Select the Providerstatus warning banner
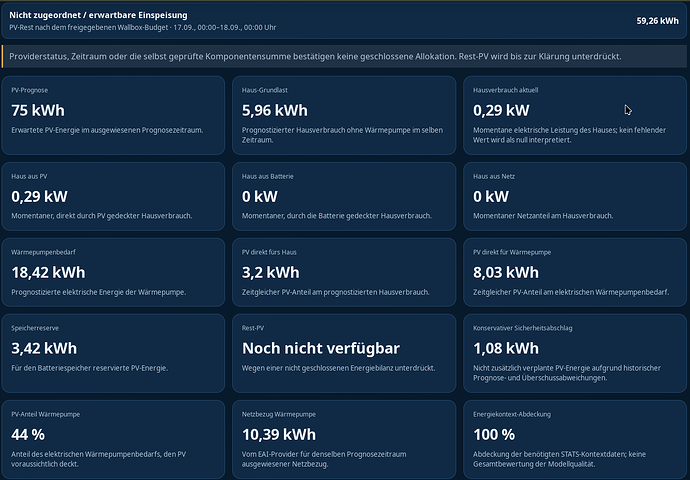This screenshot has width=690, height=480. click(x=344, y=56)
